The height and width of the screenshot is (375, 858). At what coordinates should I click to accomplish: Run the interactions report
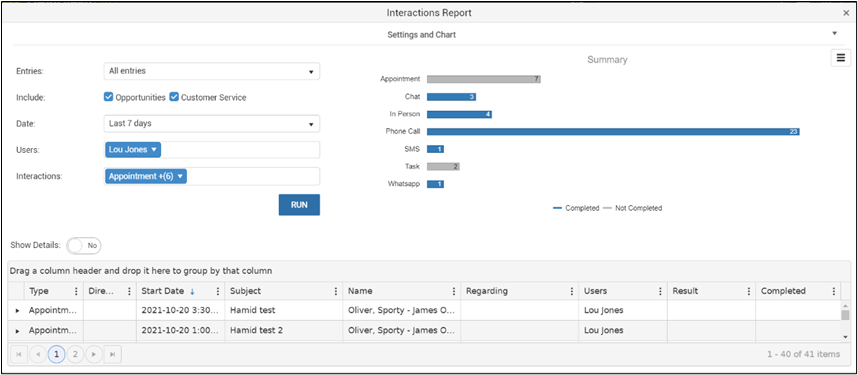[x=299, y=205]
